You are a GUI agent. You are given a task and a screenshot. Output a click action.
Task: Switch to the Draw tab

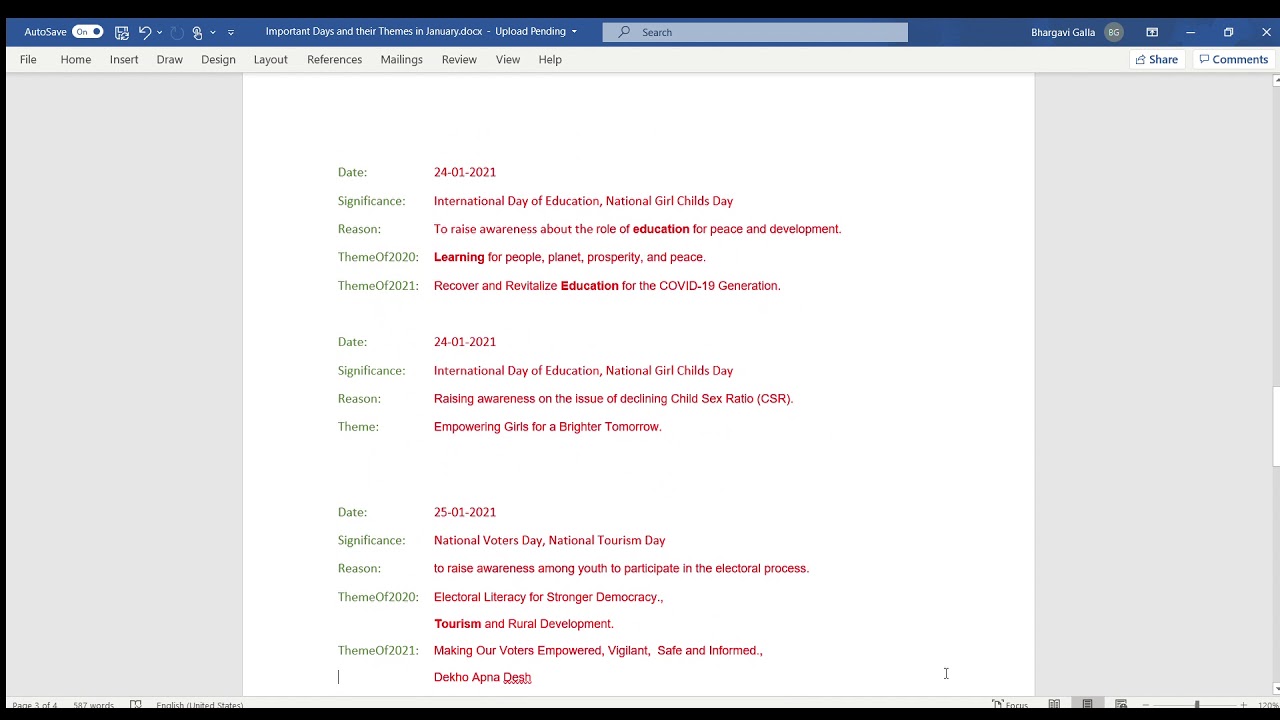pyautogui.click(x=169, y=59)
